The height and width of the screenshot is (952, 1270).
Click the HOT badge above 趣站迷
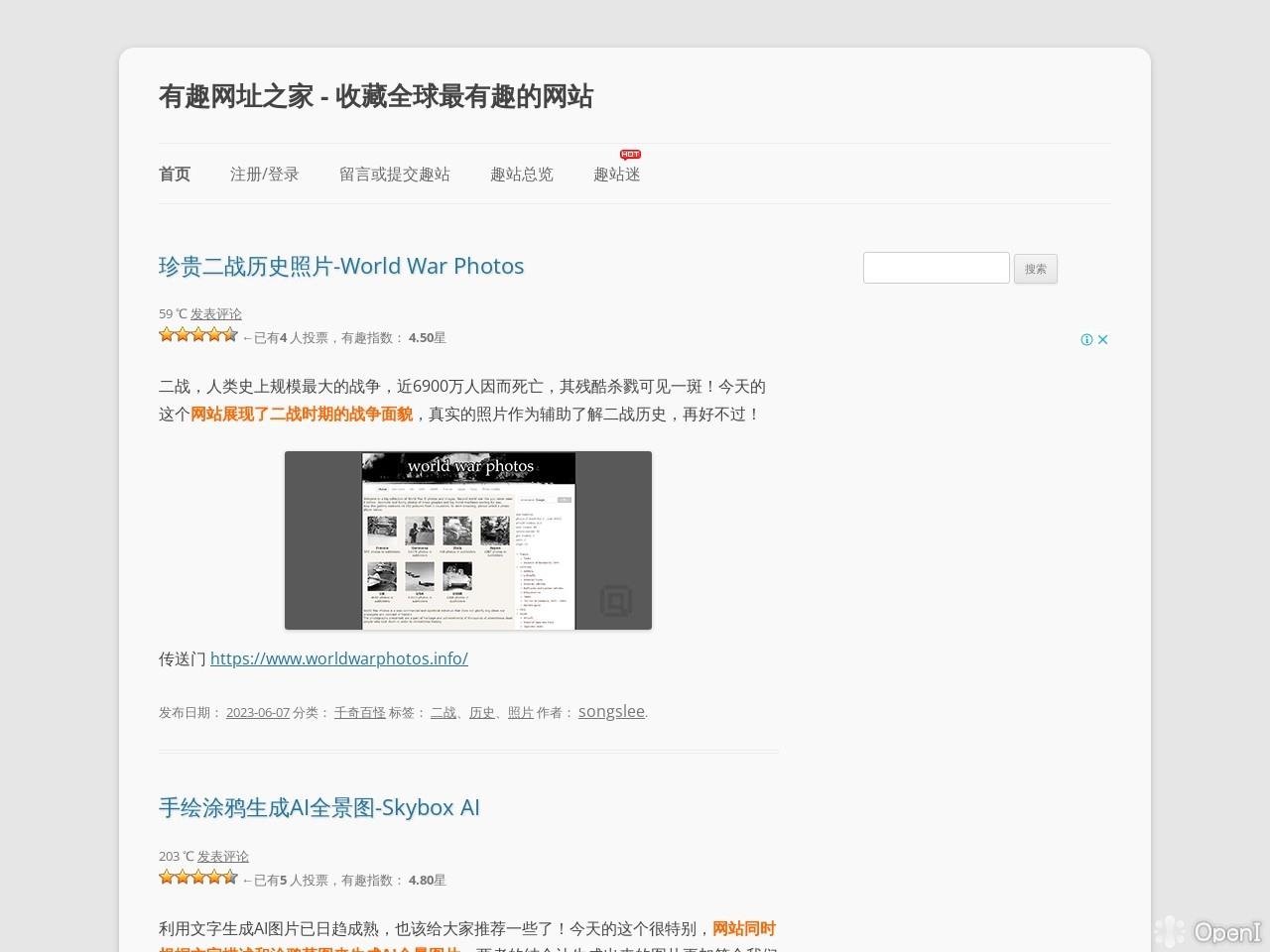[630, 154]
